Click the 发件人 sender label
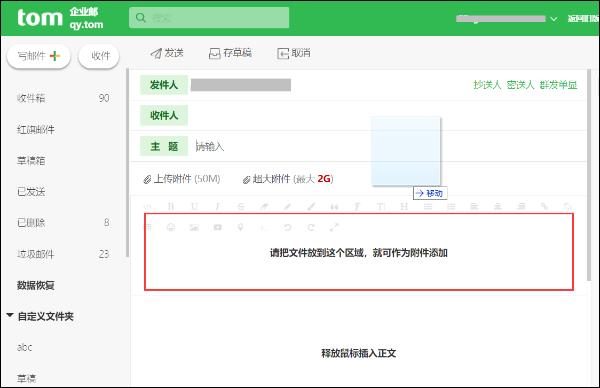This screenshot has width=600, height=388. click(x=164, y=85)
